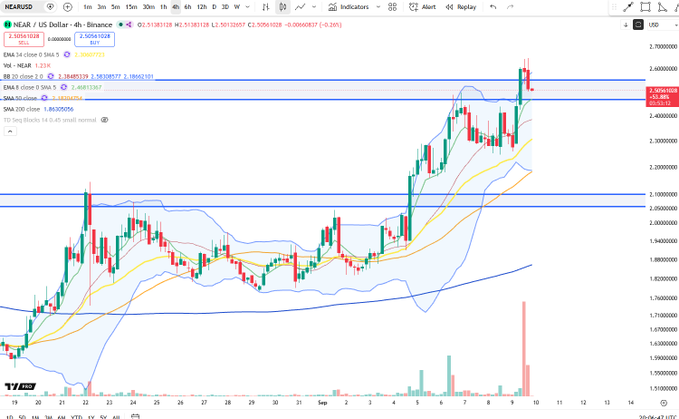This screenshot has height=419, width=679.
Task: Expand the time interval dropdown arrow
Action: click(248, 7)
